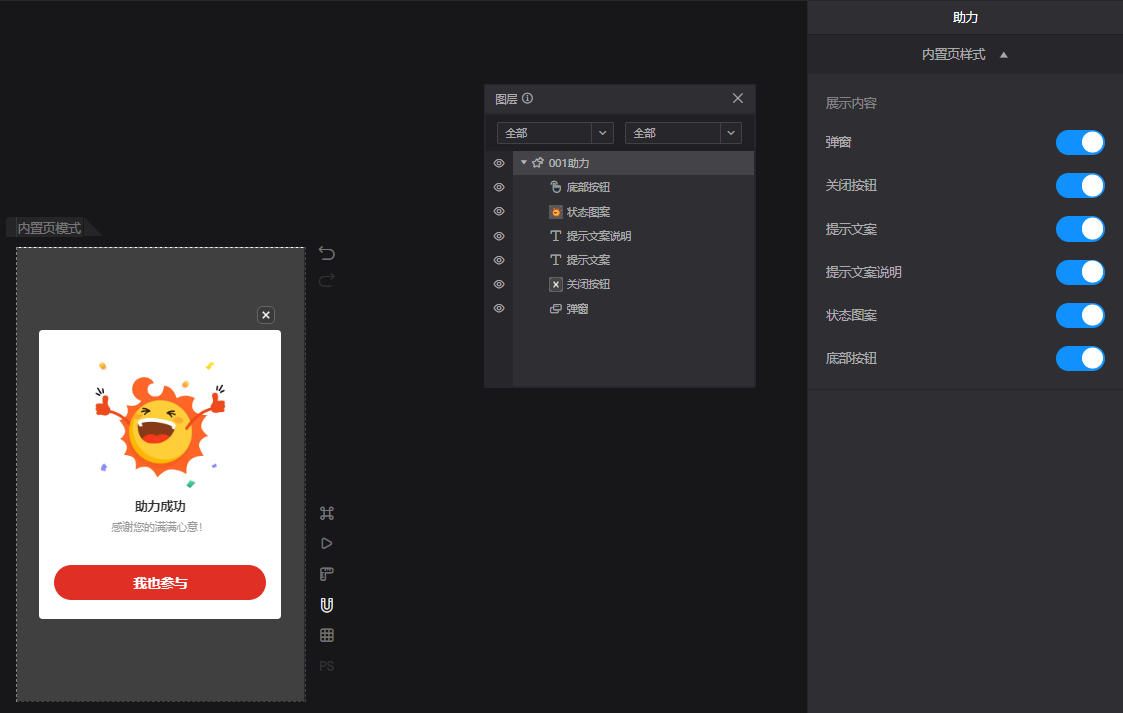
Task: Click the play preview icon
Action: (327, 543)
